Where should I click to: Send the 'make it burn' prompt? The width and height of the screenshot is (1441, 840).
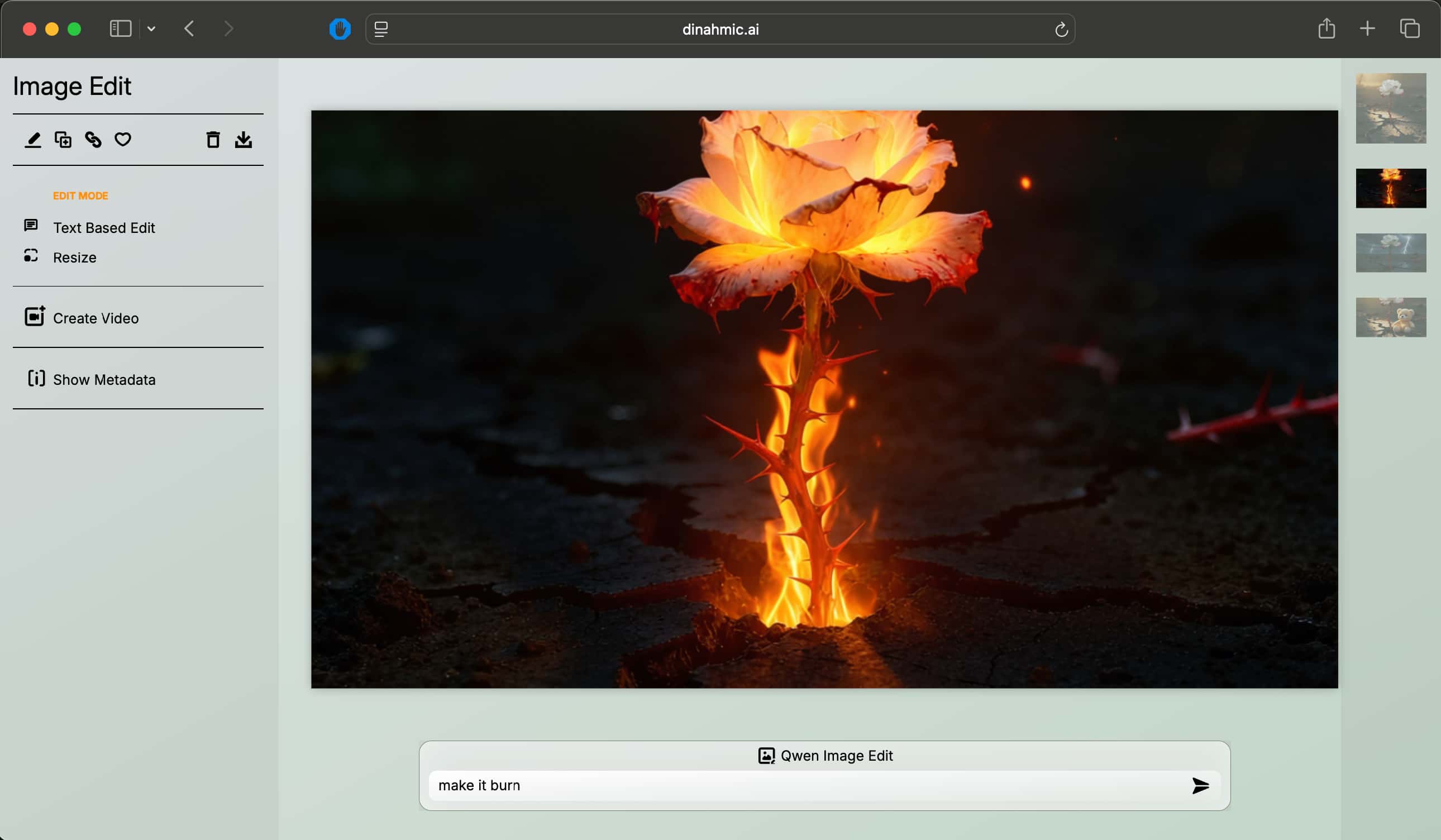coord(1200,786)
